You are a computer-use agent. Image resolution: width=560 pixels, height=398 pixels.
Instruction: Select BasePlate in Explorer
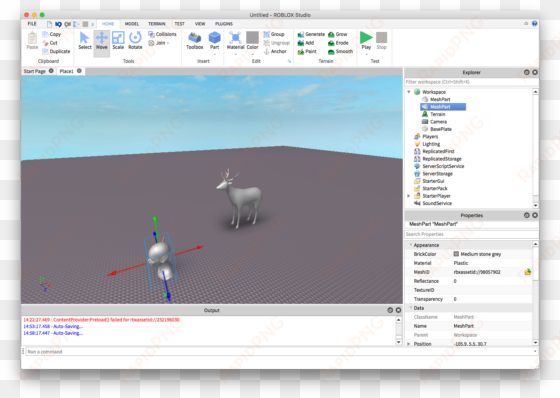[x=437, y=129]
